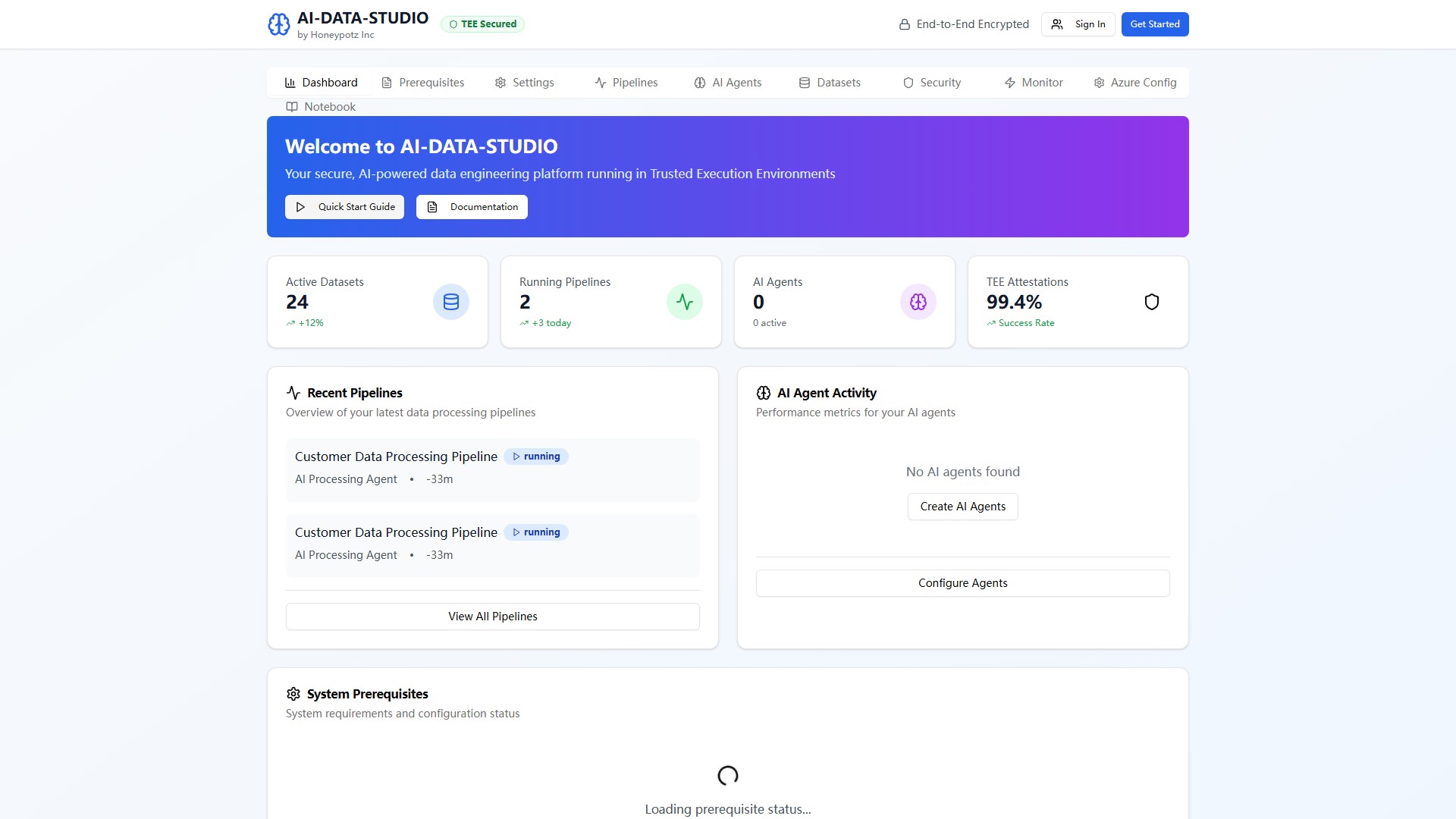Click the brain icon next to AI Agent Activity
The image size is (1456, 819).
(x=764, y=393)
